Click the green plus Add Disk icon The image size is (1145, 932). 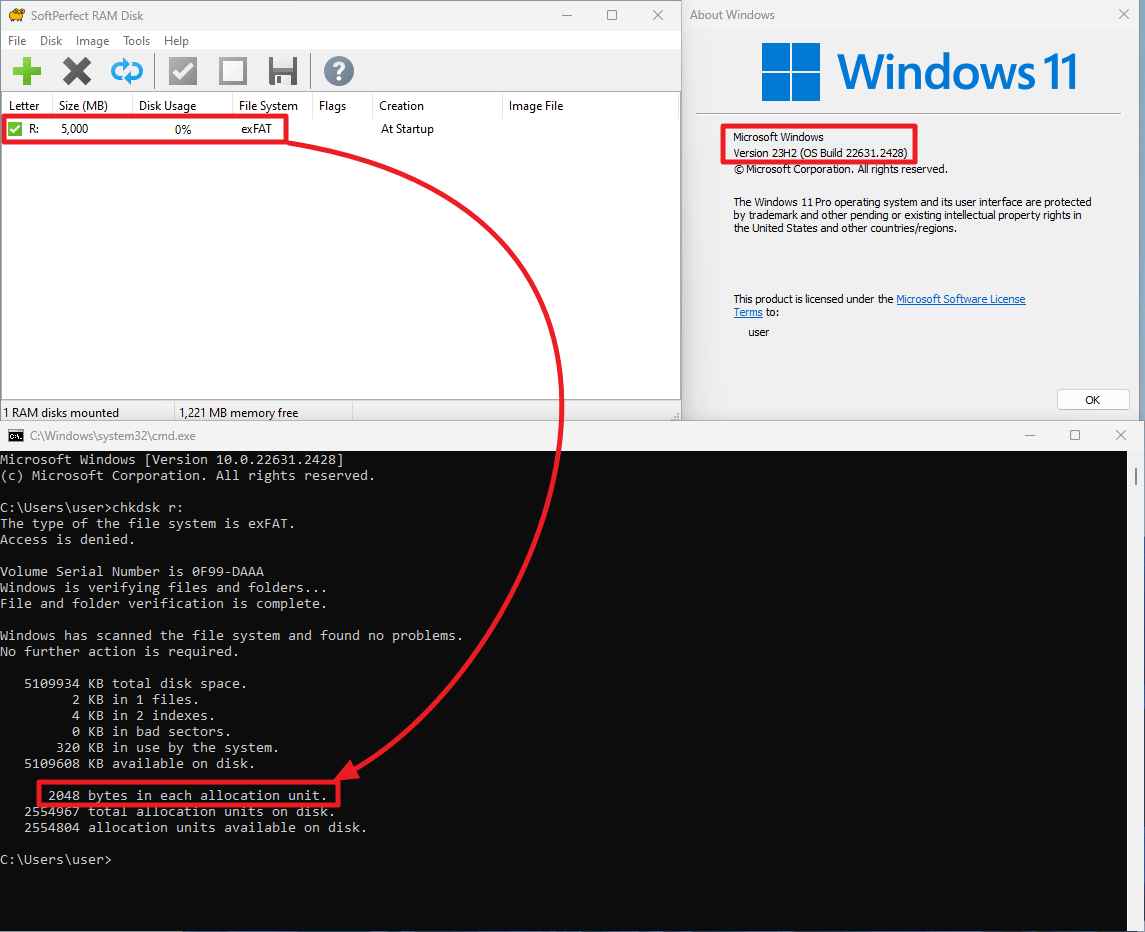pos(27,72)
